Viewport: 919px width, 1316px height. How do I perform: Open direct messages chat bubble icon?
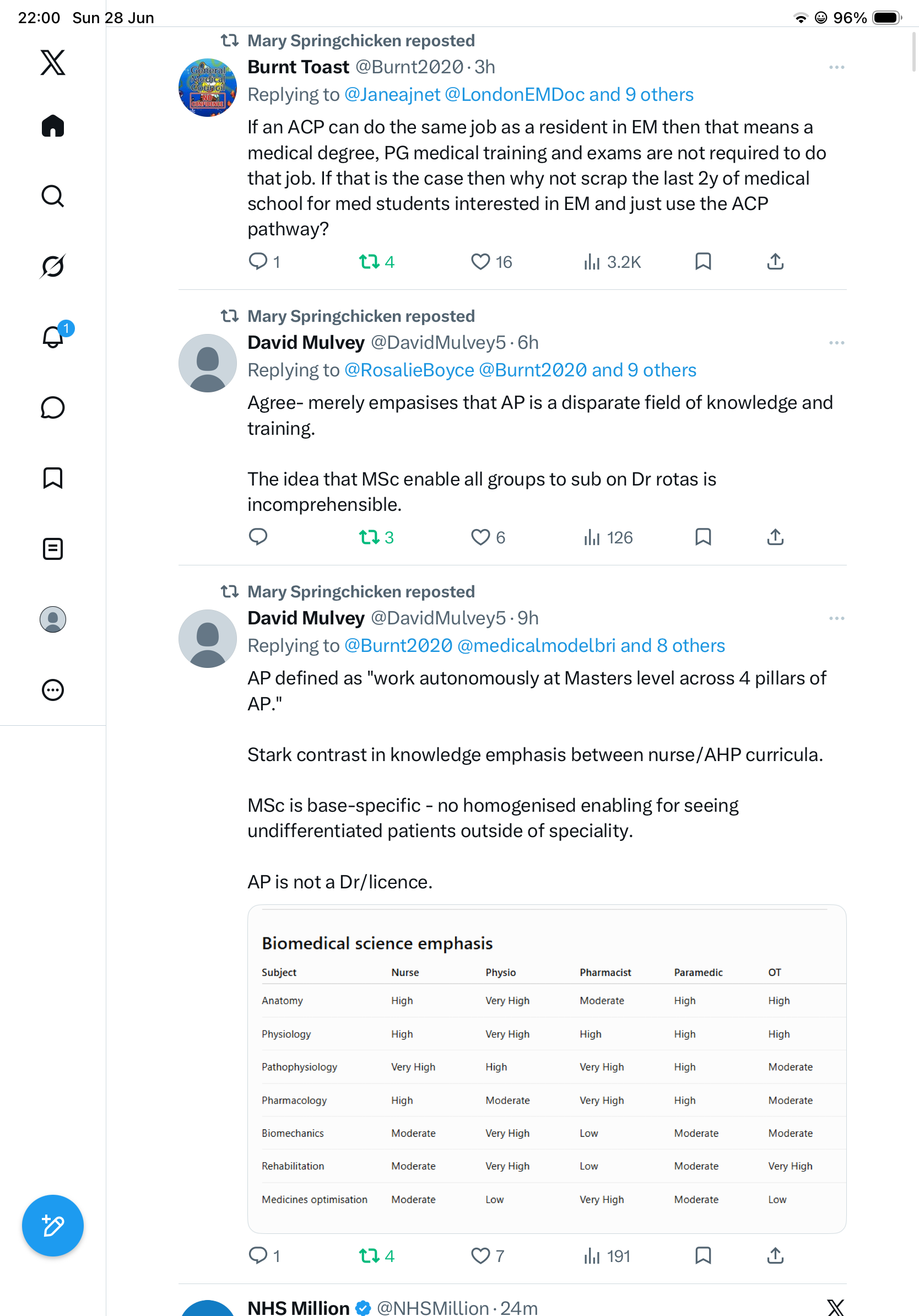(x=53, y=407)
